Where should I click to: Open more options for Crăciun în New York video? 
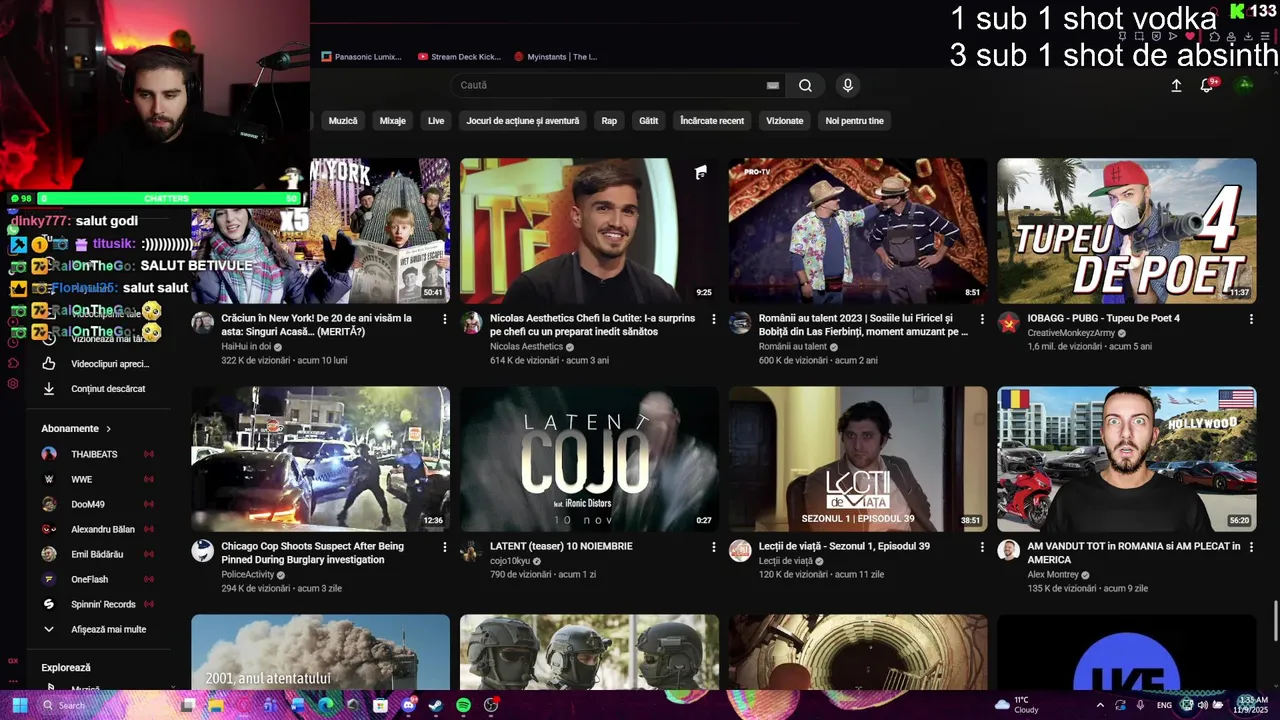445,319
